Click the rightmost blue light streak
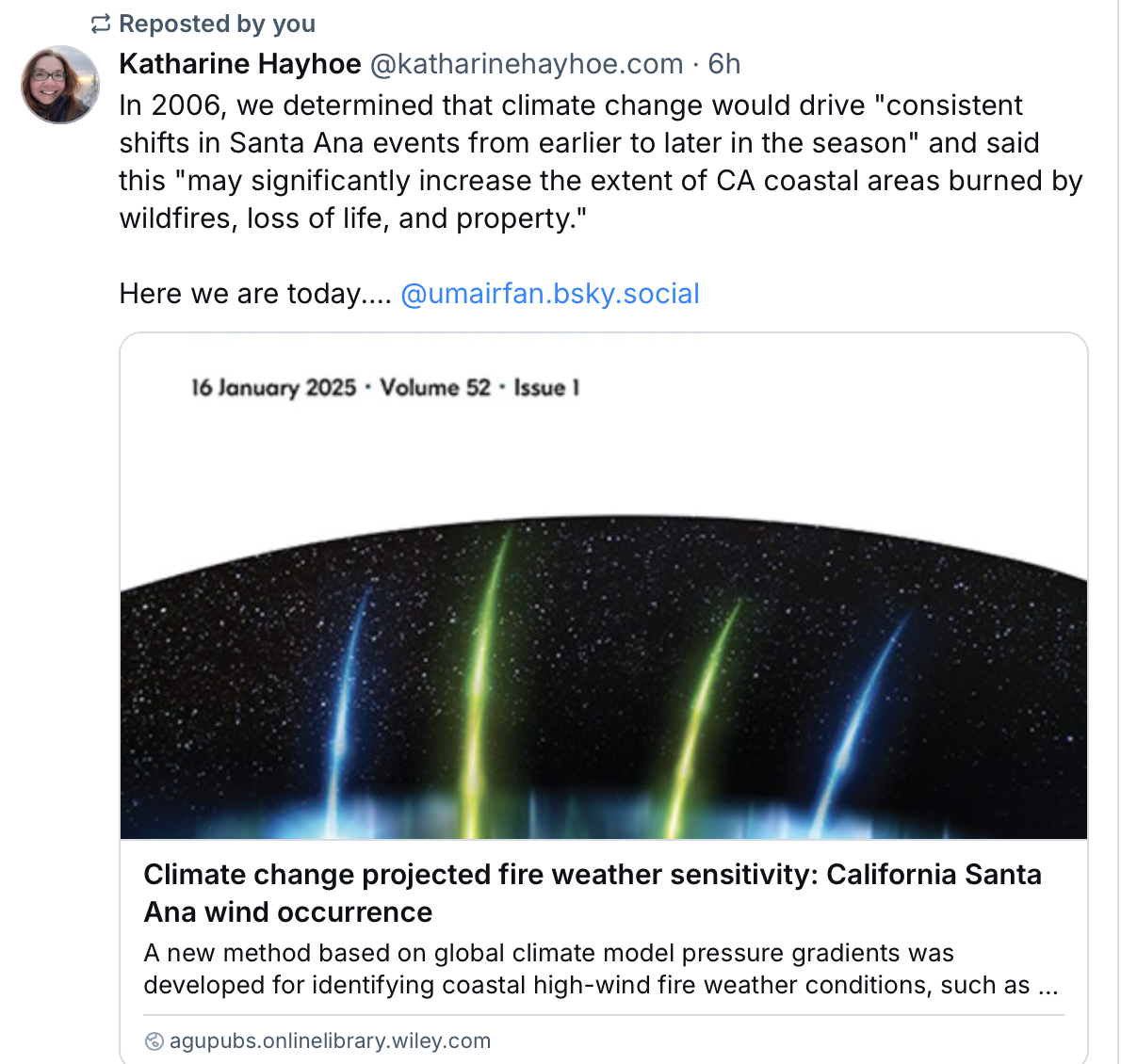This screenshot has width=1121, height=1064. [x=862, y=706]
